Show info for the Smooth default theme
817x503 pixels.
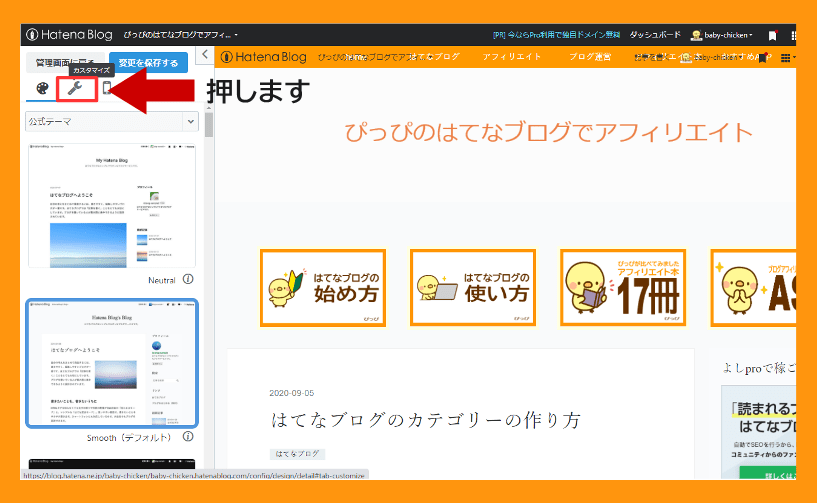click(x=188, y=437)
